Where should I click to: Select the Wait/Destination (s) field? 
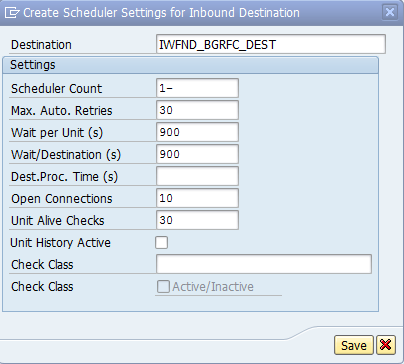pyautogui.click(x=197, y=154)
